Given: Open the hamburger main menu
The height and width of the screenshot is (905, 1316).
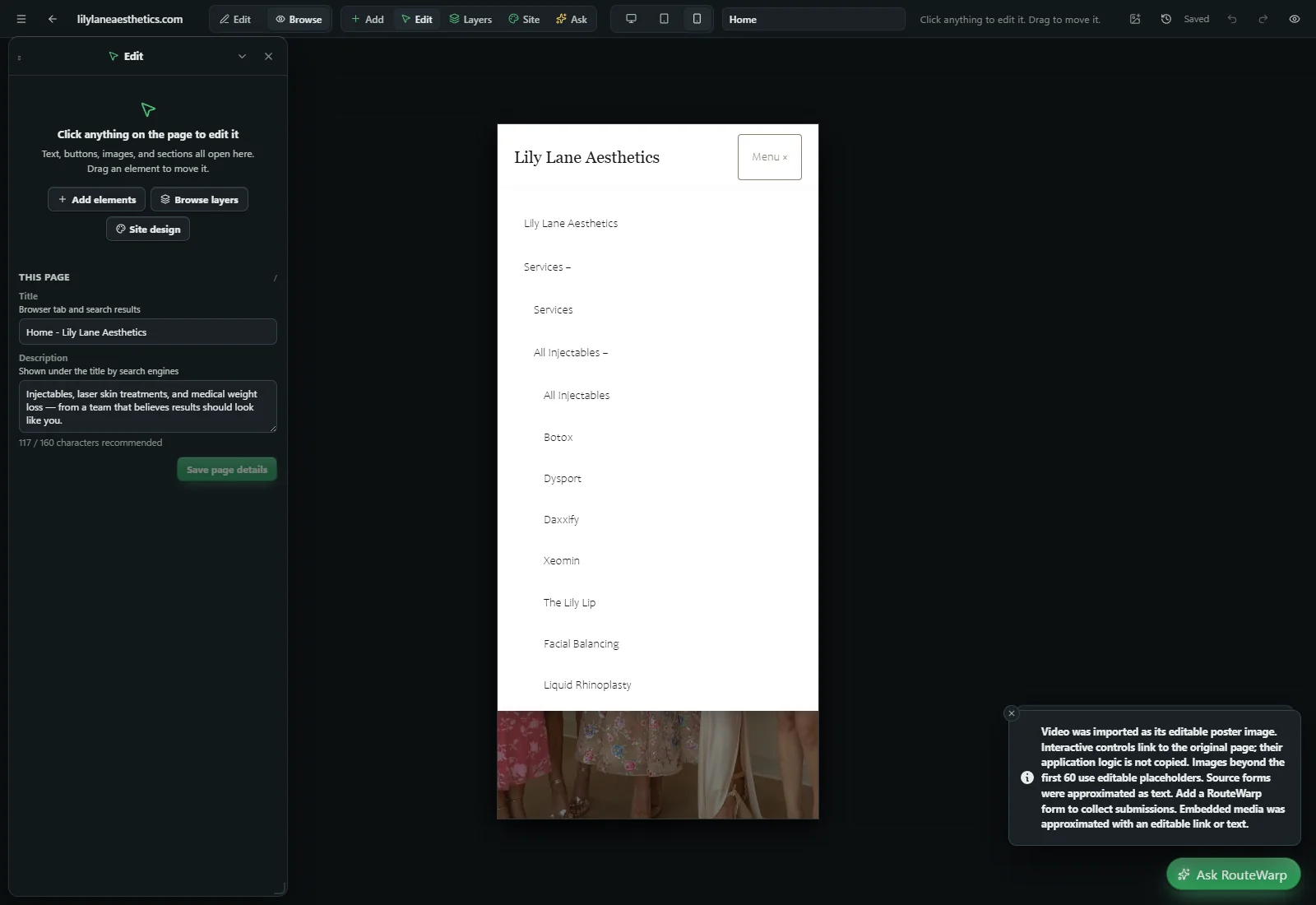Looking at the screenshot, I should [21, 19].
